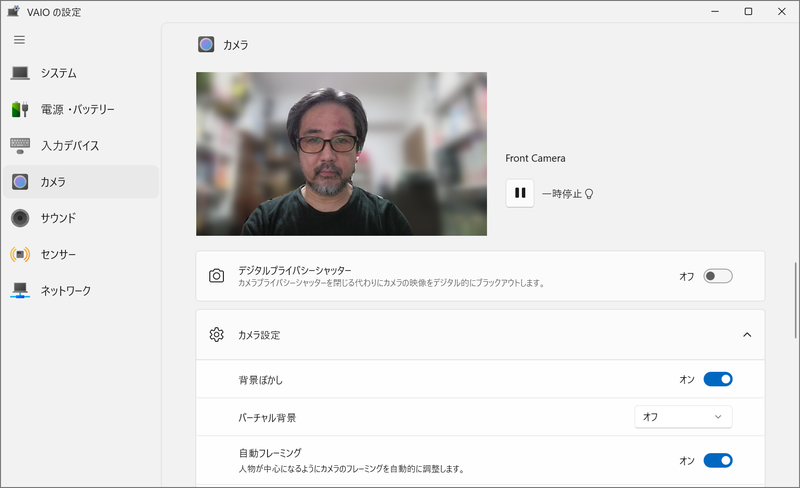The width and height of the screenshot is (800, 488).
Task: Click the カメラ設定 section title
Action: point(259,335)
